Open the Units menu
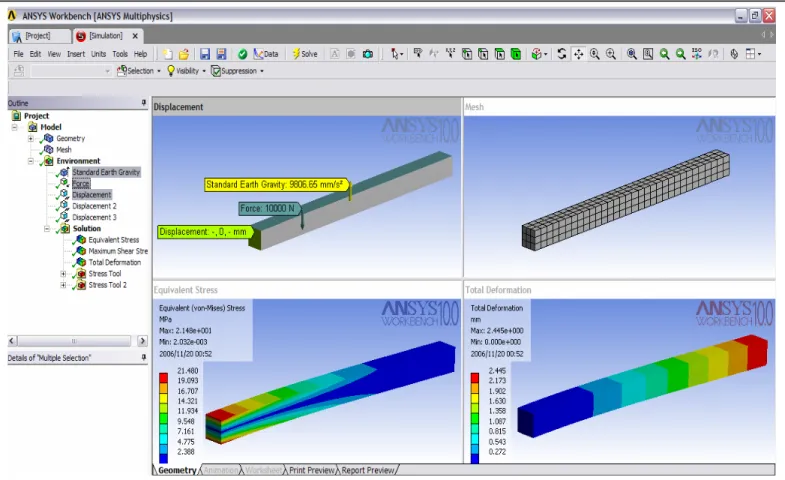The width and height of the screenshot is (785, 480). 98,54
